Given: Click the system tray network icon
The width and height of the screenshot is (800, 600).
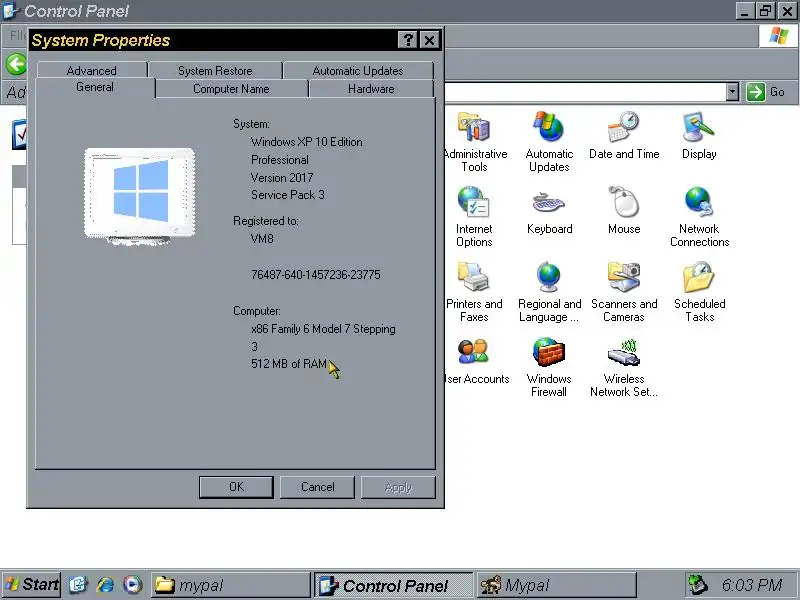Looking at the screenshot, I should [697, 585].
